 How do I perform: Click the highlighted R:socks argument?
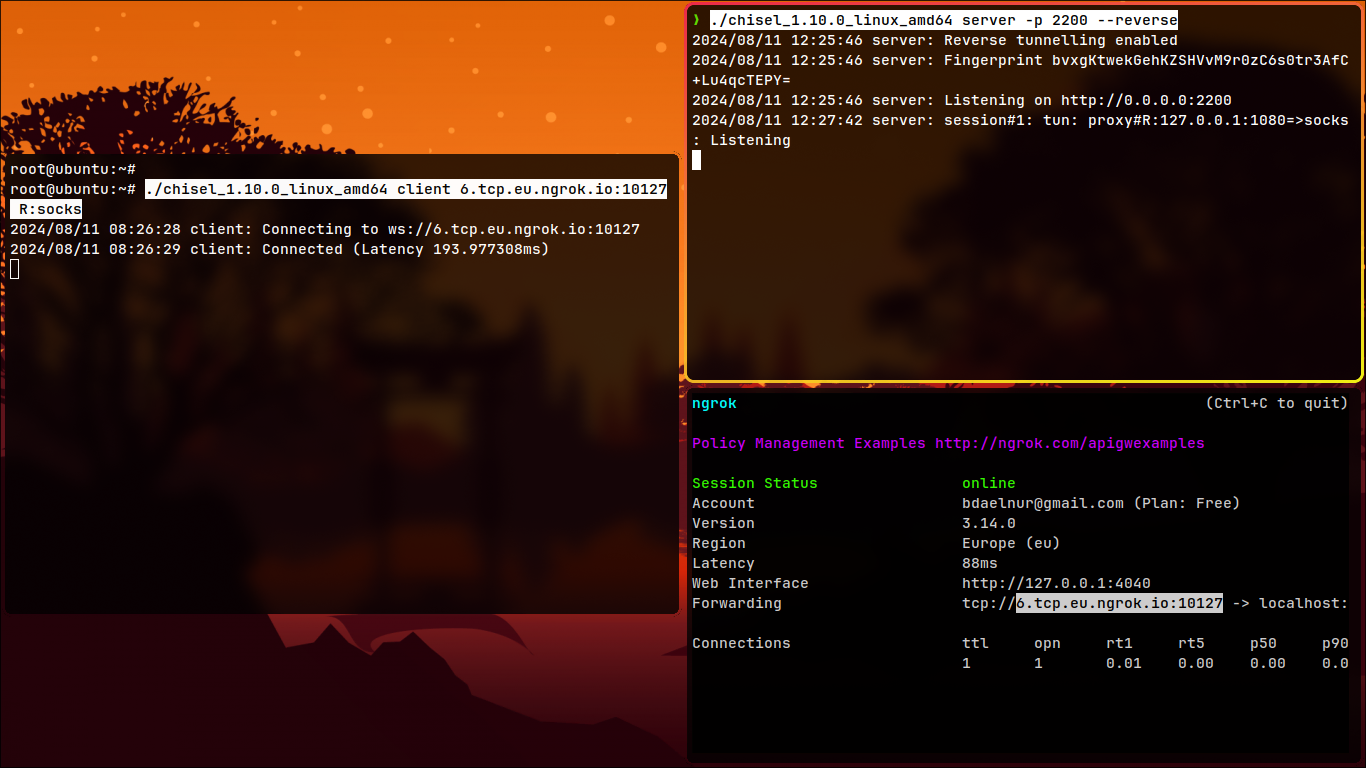tap(50, 209)
